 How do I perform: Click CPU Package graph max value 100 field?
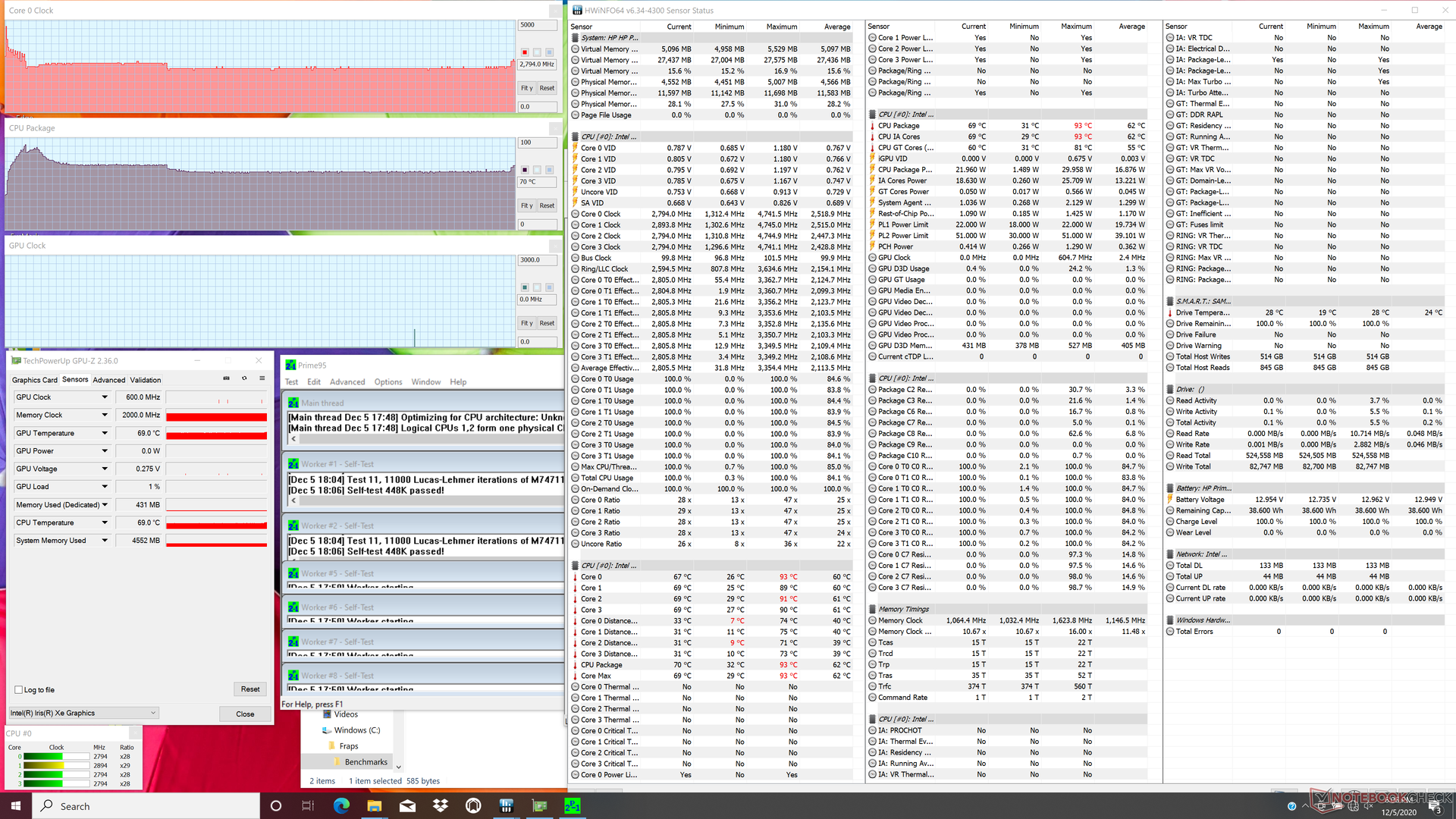(x=538, y=143)
